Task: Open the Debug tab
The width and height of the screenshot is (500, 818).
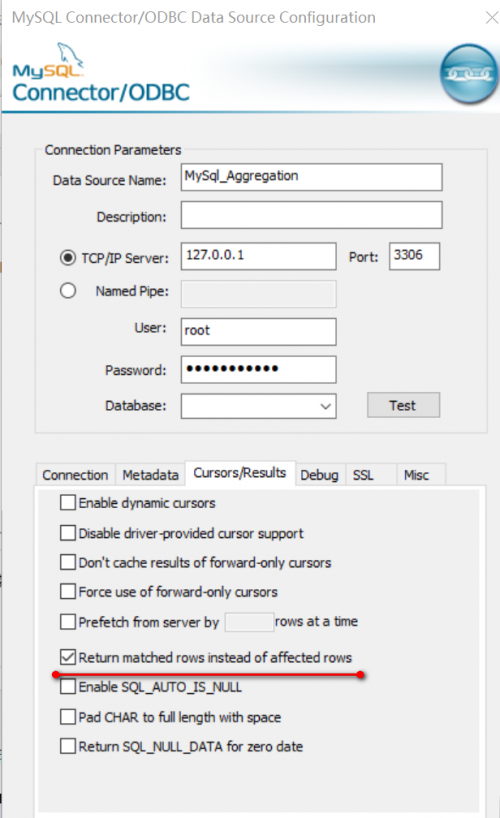Action: coord(319,475)
